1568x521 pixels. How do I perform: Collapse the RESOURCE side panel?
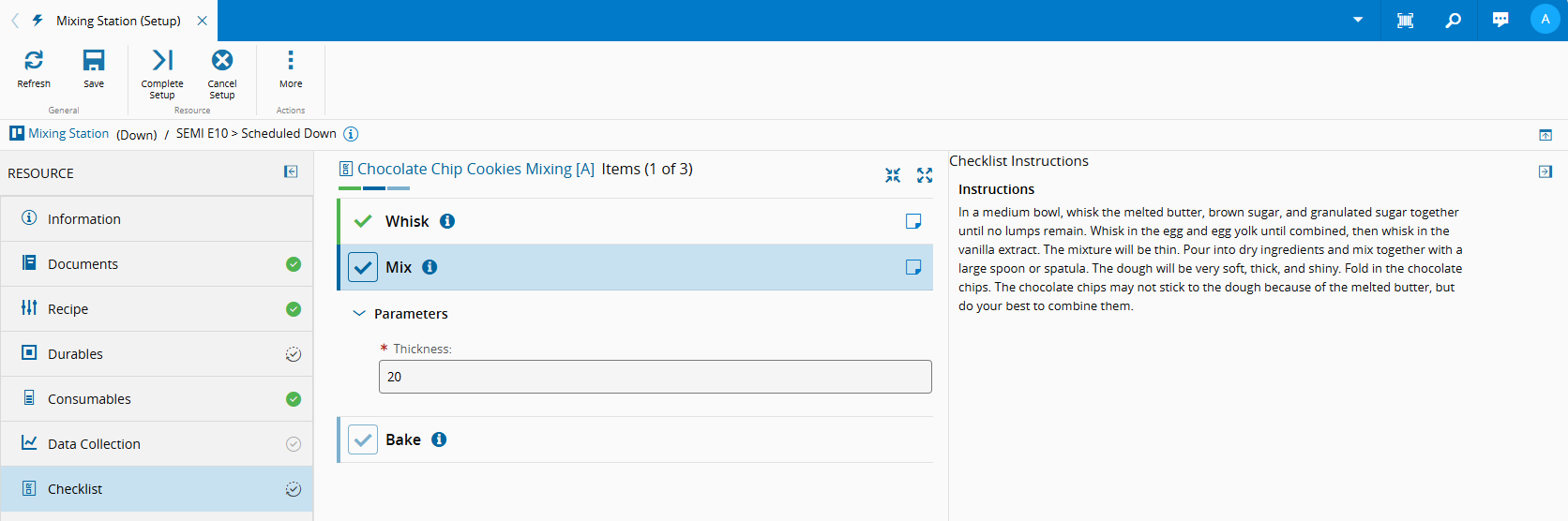pos(291,171)
